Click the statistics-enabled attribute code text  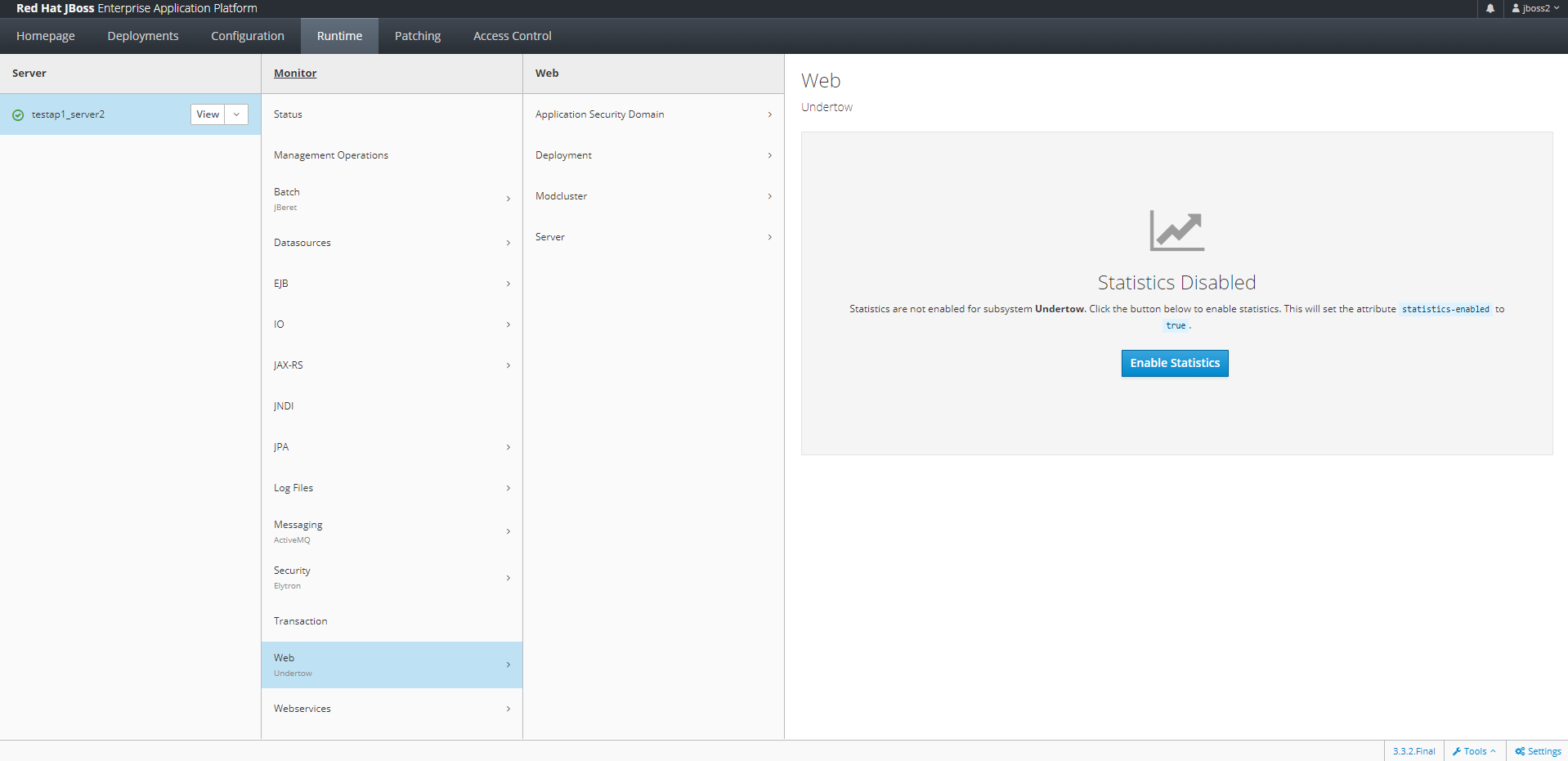pos(1445,309)
